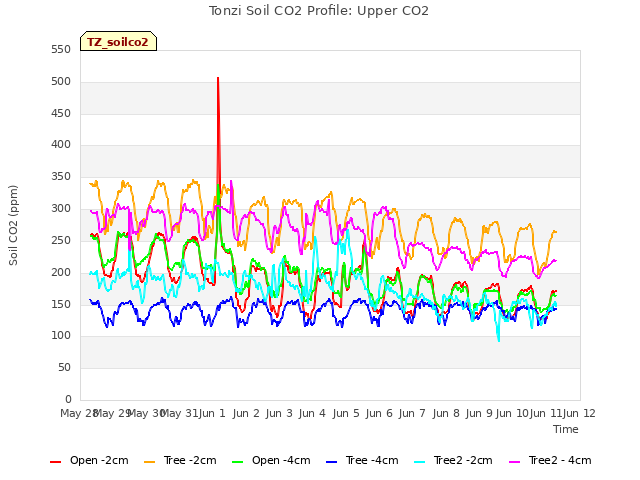Click the 'Jun 3' x-axis date label
Screen dimensions: 640x480
279,413
